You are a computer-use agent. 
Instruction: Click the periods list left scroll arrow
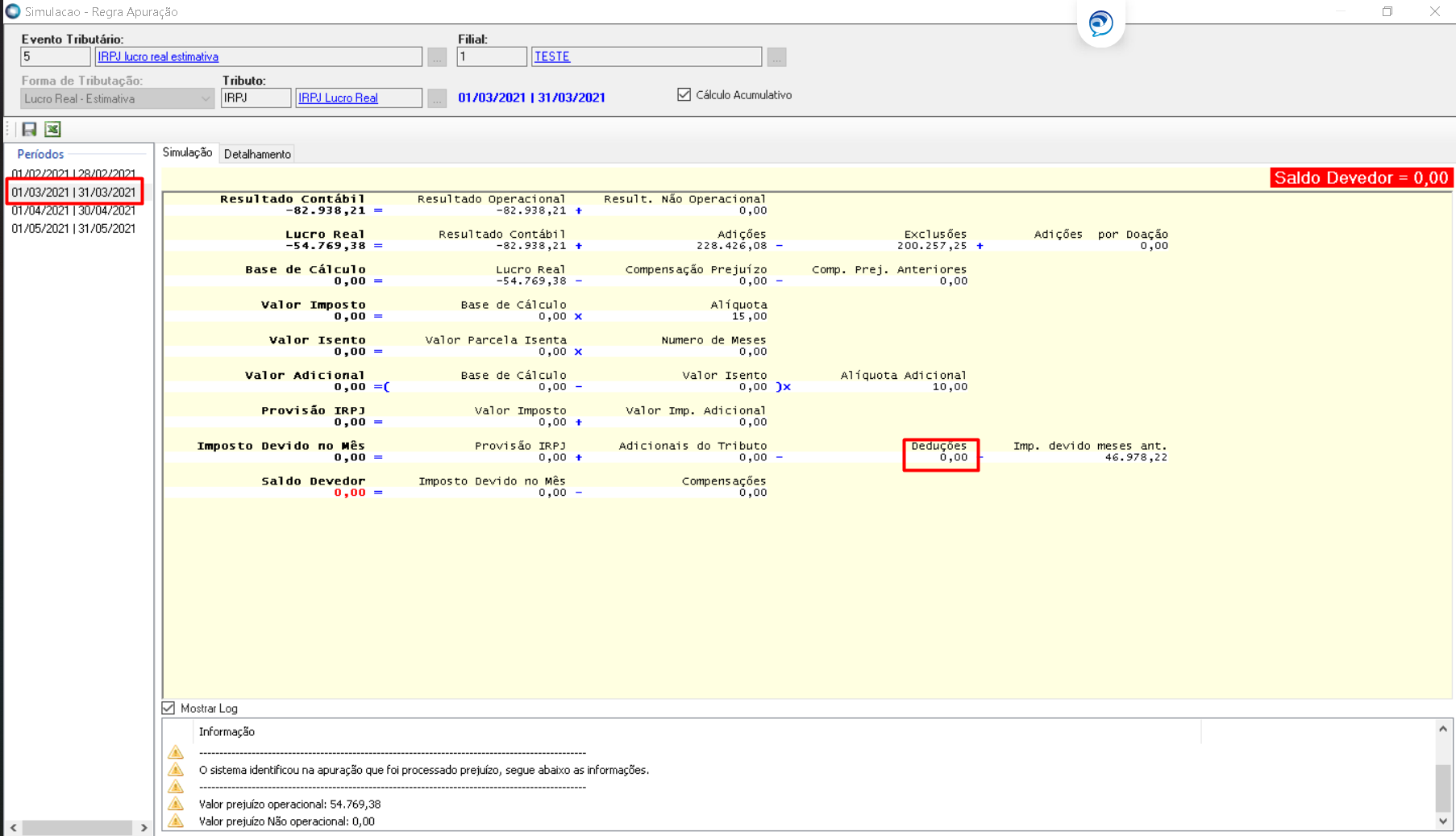click(x=14, y=828)
